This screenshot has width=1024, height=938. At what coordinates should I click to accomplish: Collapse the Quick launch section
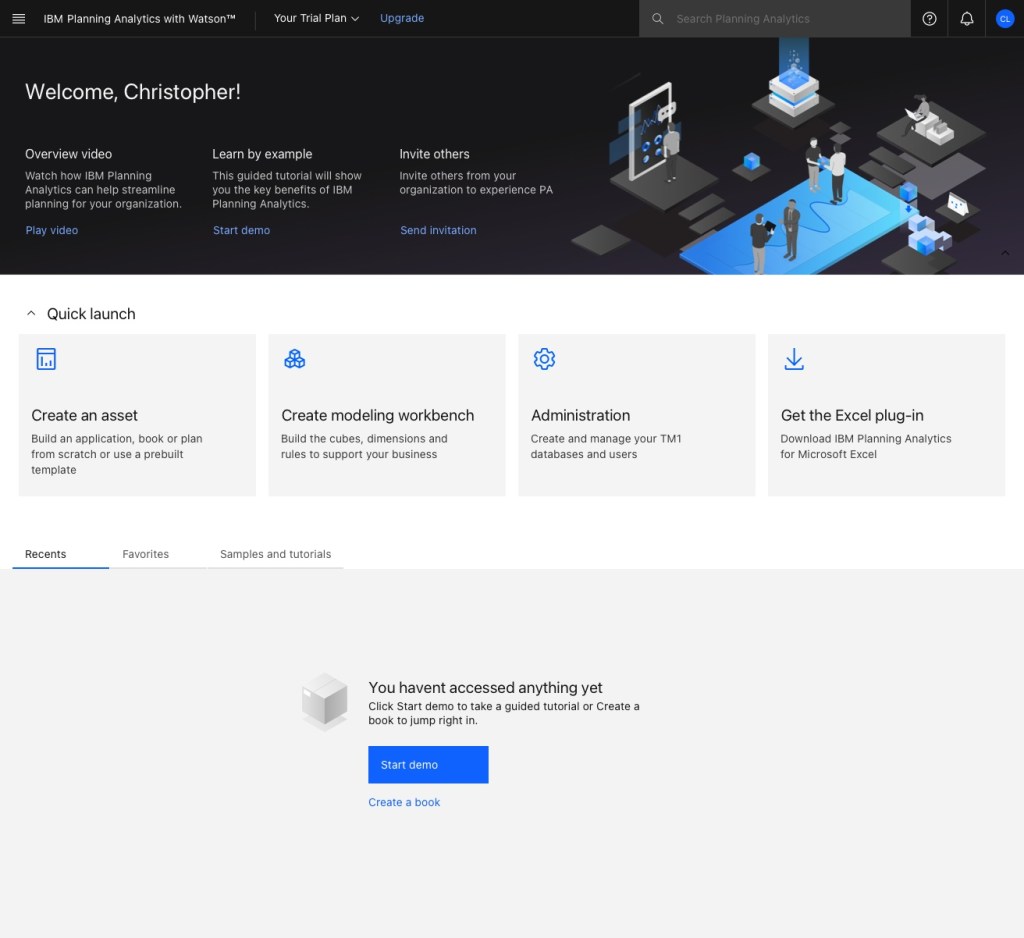(31, 313)
